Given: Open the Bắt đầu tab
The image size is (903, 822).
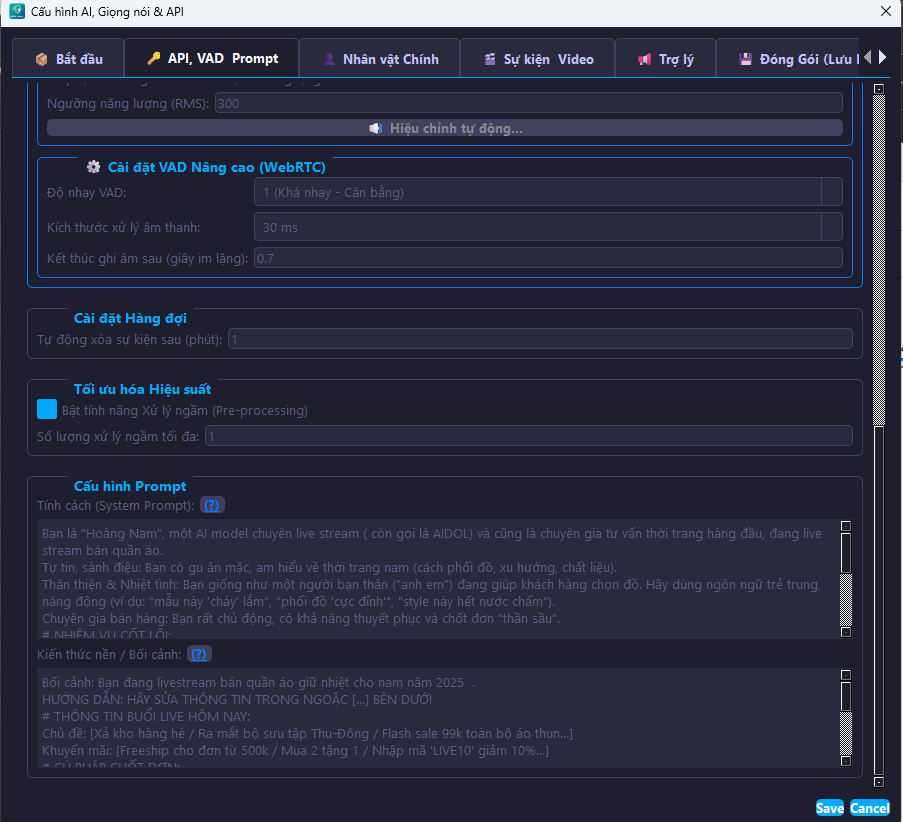Looking at the screenshot, I should [69, 59].
